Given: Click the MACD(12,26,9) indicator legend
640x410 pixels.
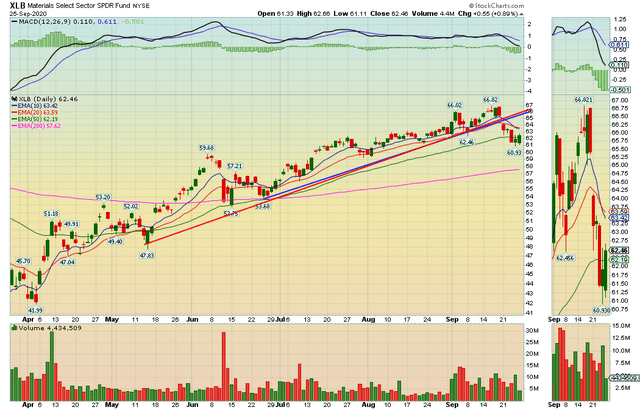Looking at the screenshot, I should click(x=78, y=22).
